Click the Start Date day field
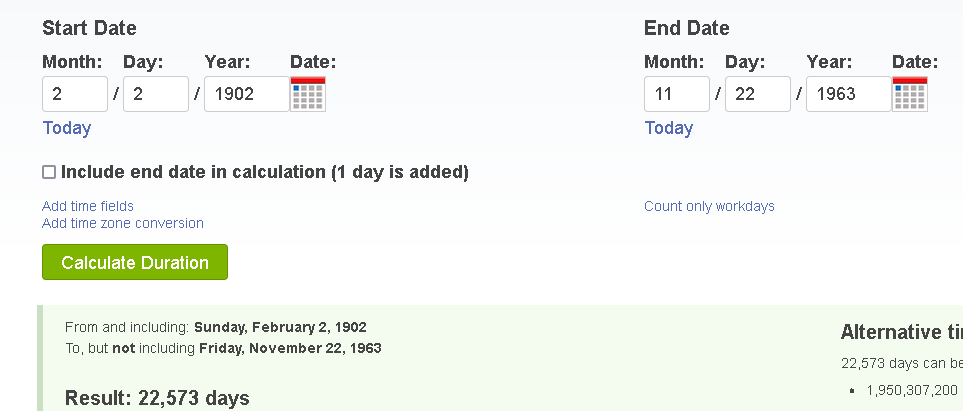This screenshot has width=963, height=411. coord(156,94)
